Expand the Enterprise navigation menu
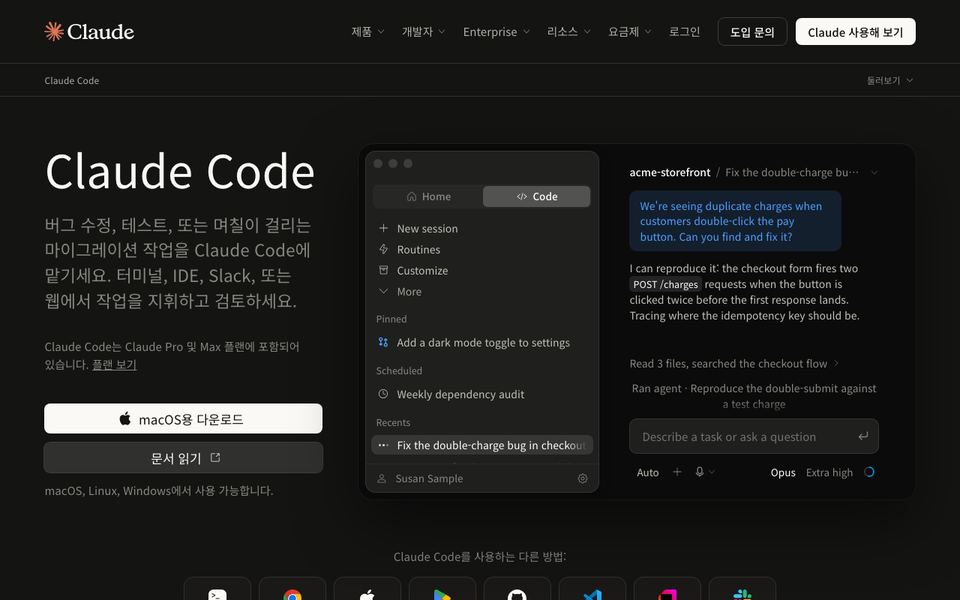This screenshot has width=960, height=600. pos(496,32)
